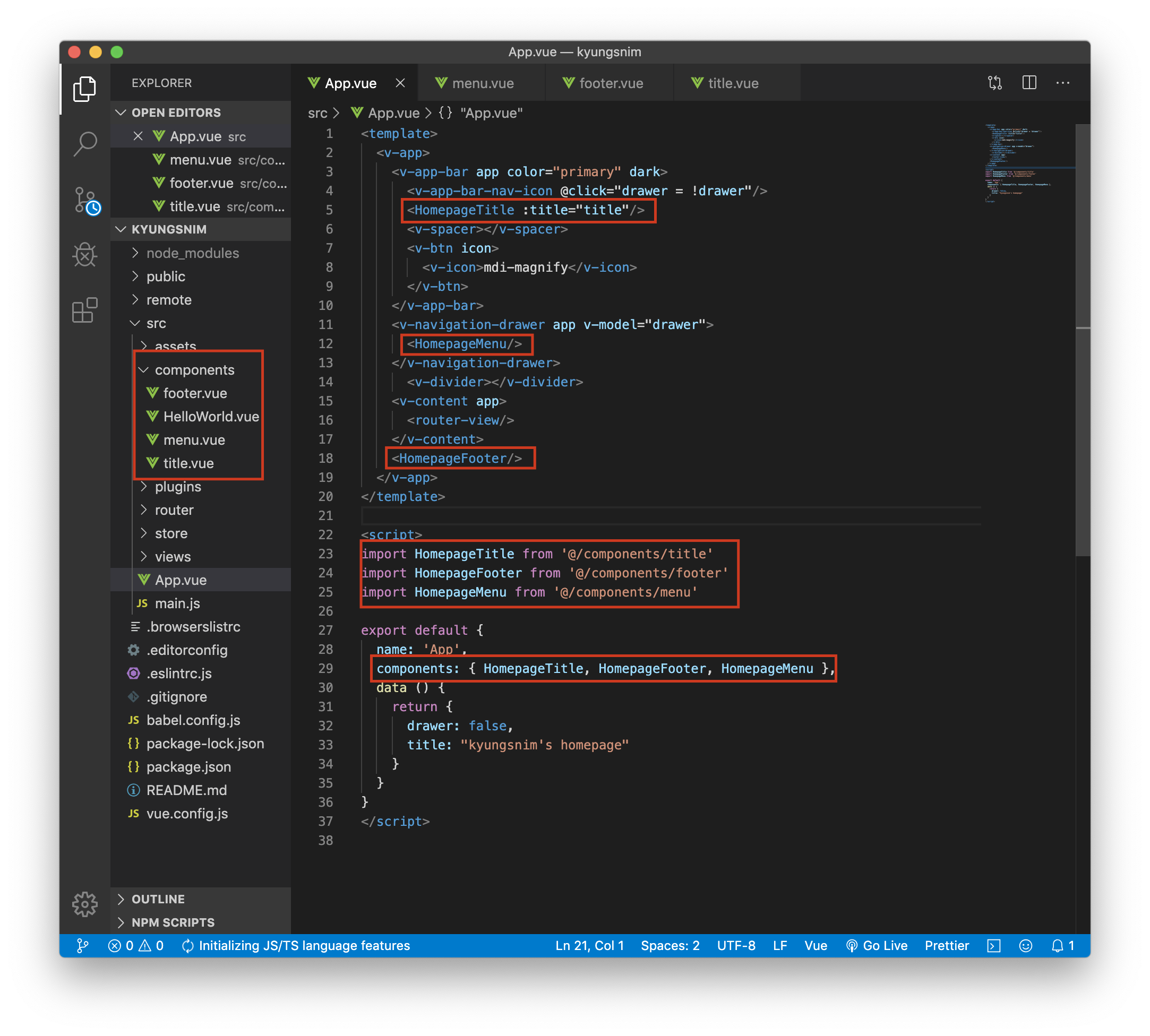Click Spaces: 2 indentation setting
This screenshot has height=1036, width=1150.
pos(670,945)
